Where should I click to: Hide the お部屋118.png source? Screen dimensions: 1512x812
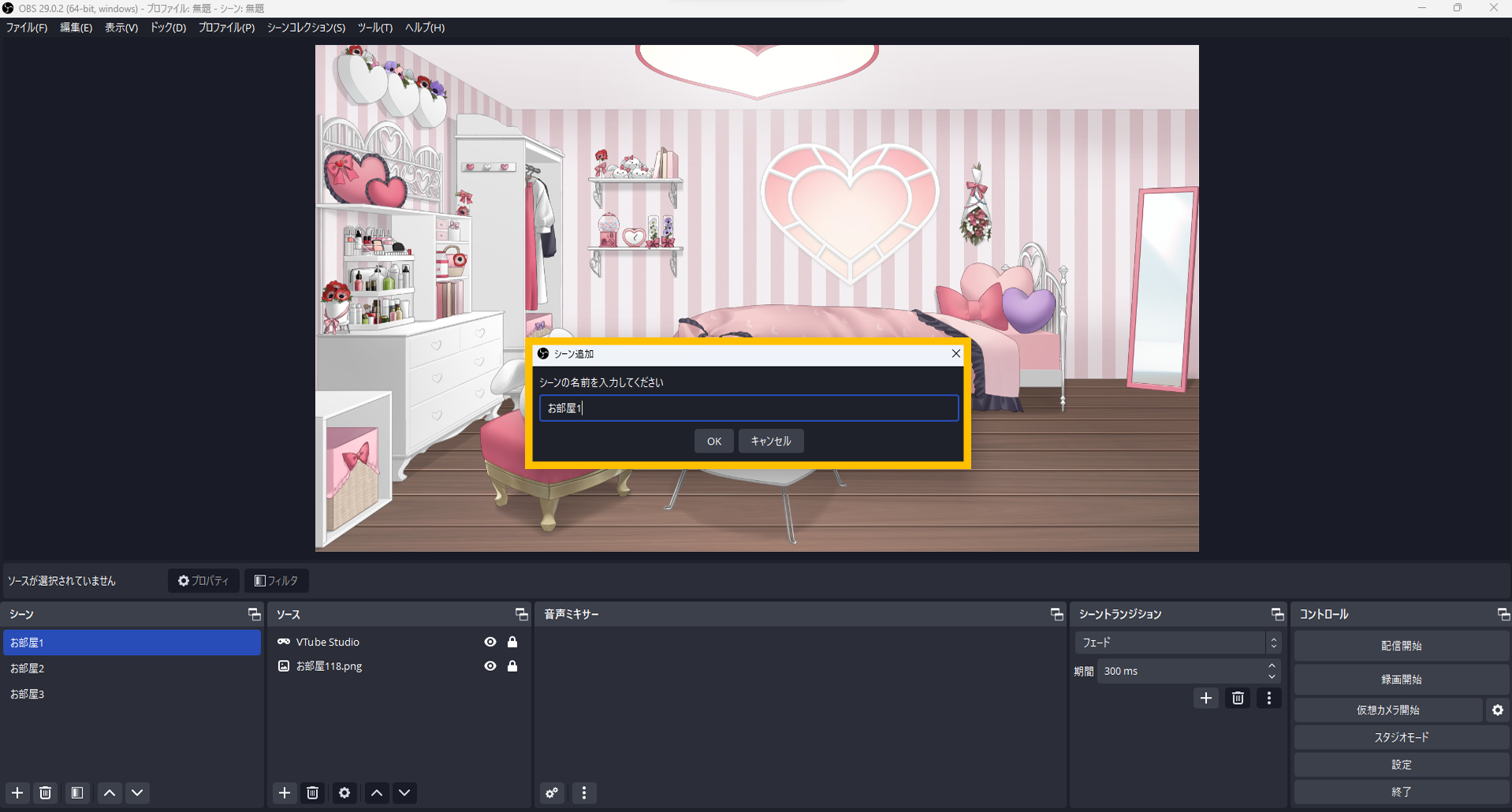(x=490, y=666)
